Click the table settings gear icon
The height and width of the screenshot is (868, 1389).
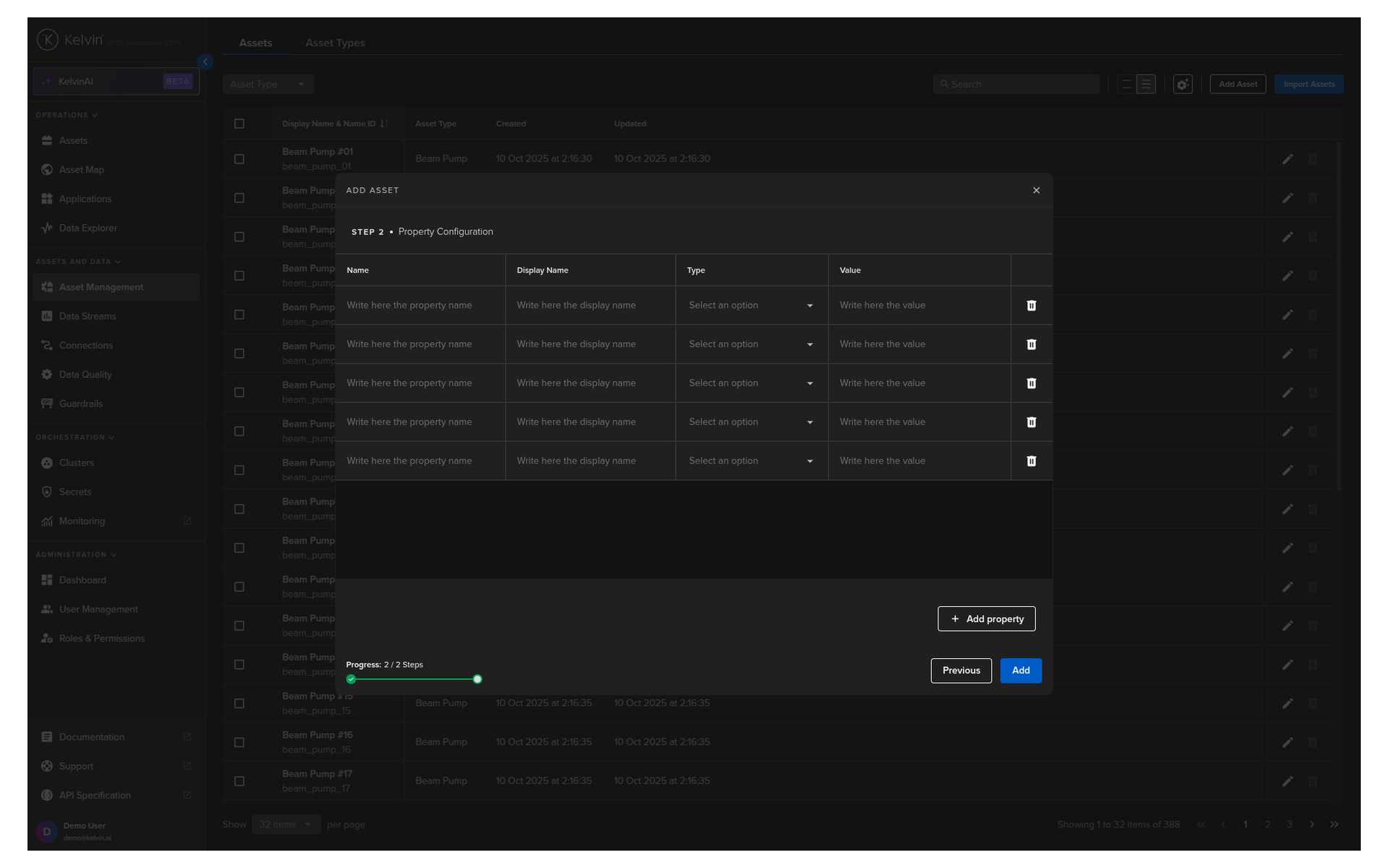click(x=1182, y=85)
